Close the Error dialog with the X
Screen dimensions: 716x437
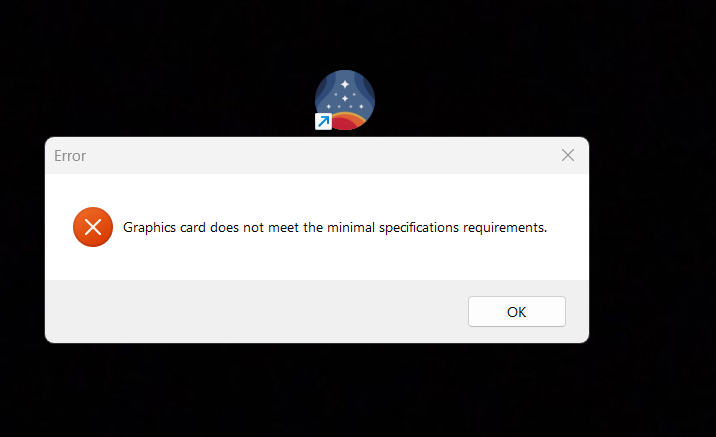tap(568, 155)
